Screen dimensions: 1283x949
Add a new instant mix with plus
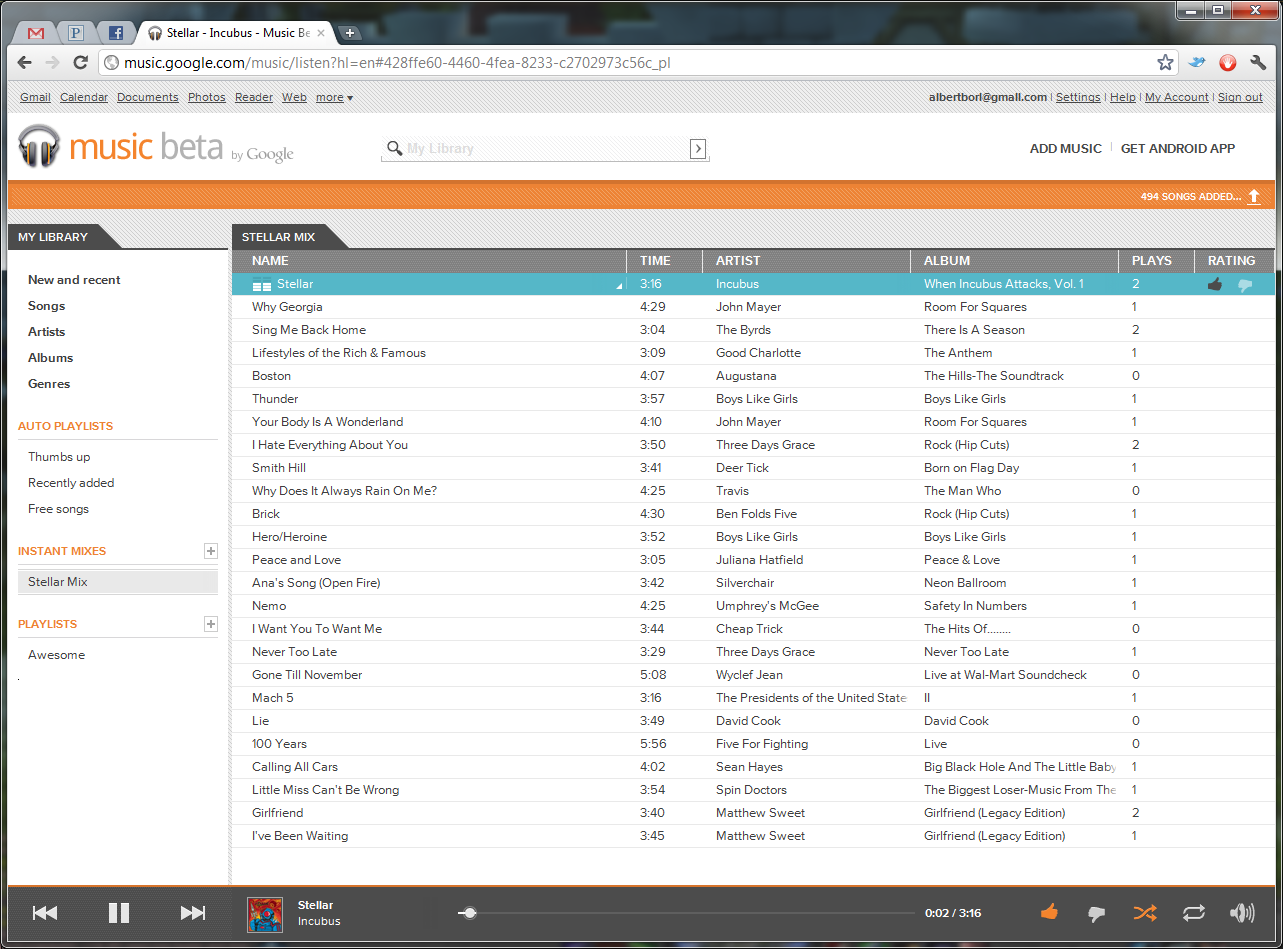210,551
